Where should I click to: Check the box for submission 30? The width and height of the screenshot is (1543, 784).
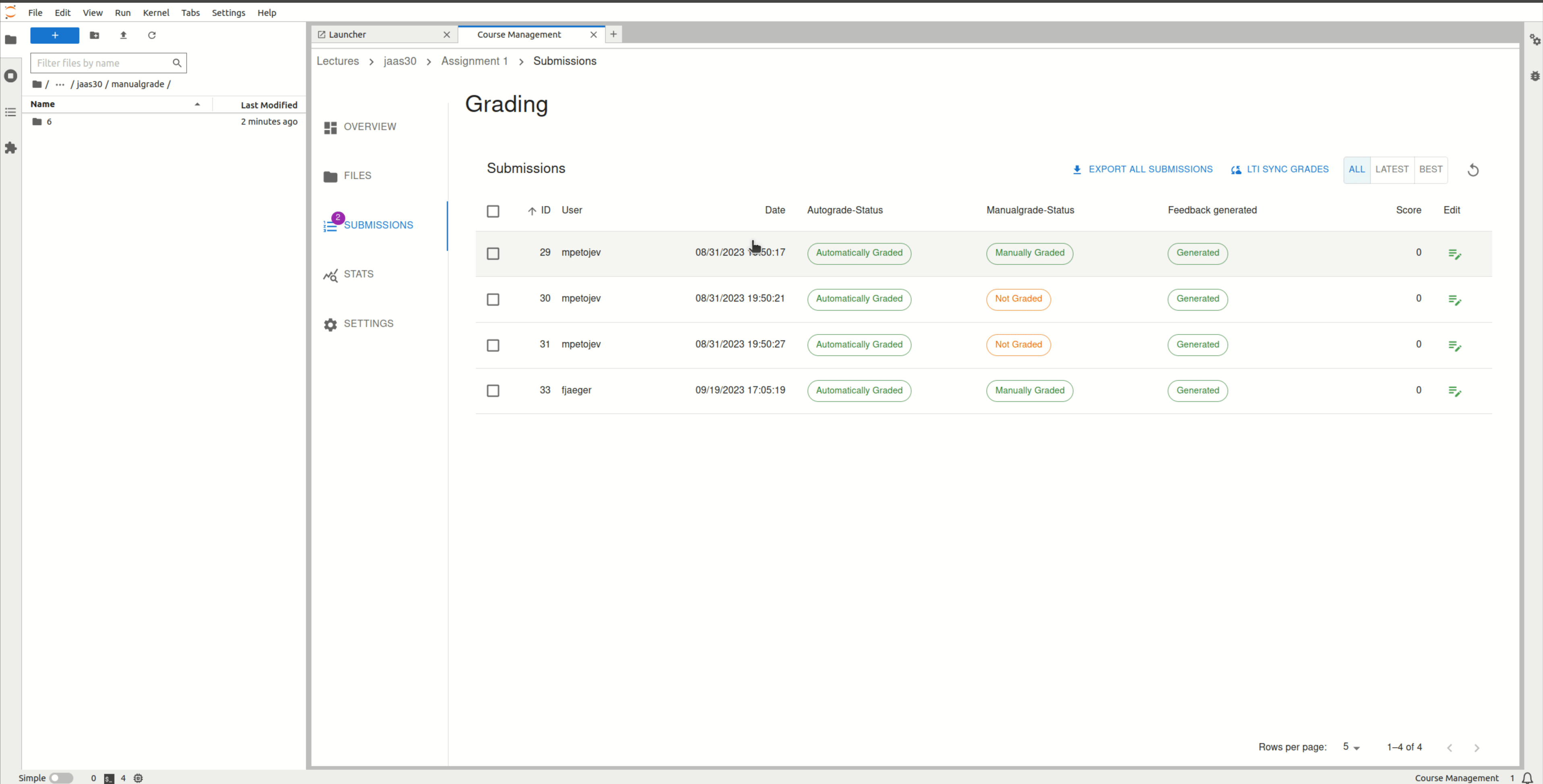click(x=493, y=300)
